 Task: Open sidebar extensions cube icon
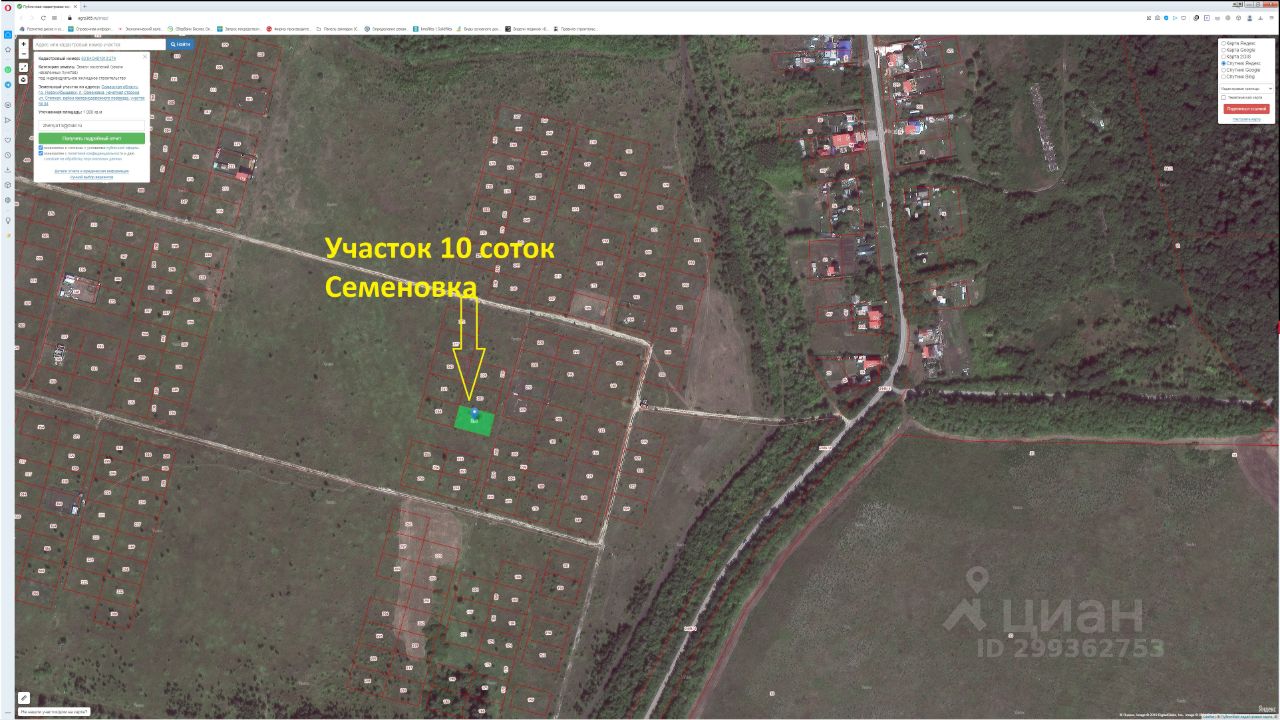8,185
